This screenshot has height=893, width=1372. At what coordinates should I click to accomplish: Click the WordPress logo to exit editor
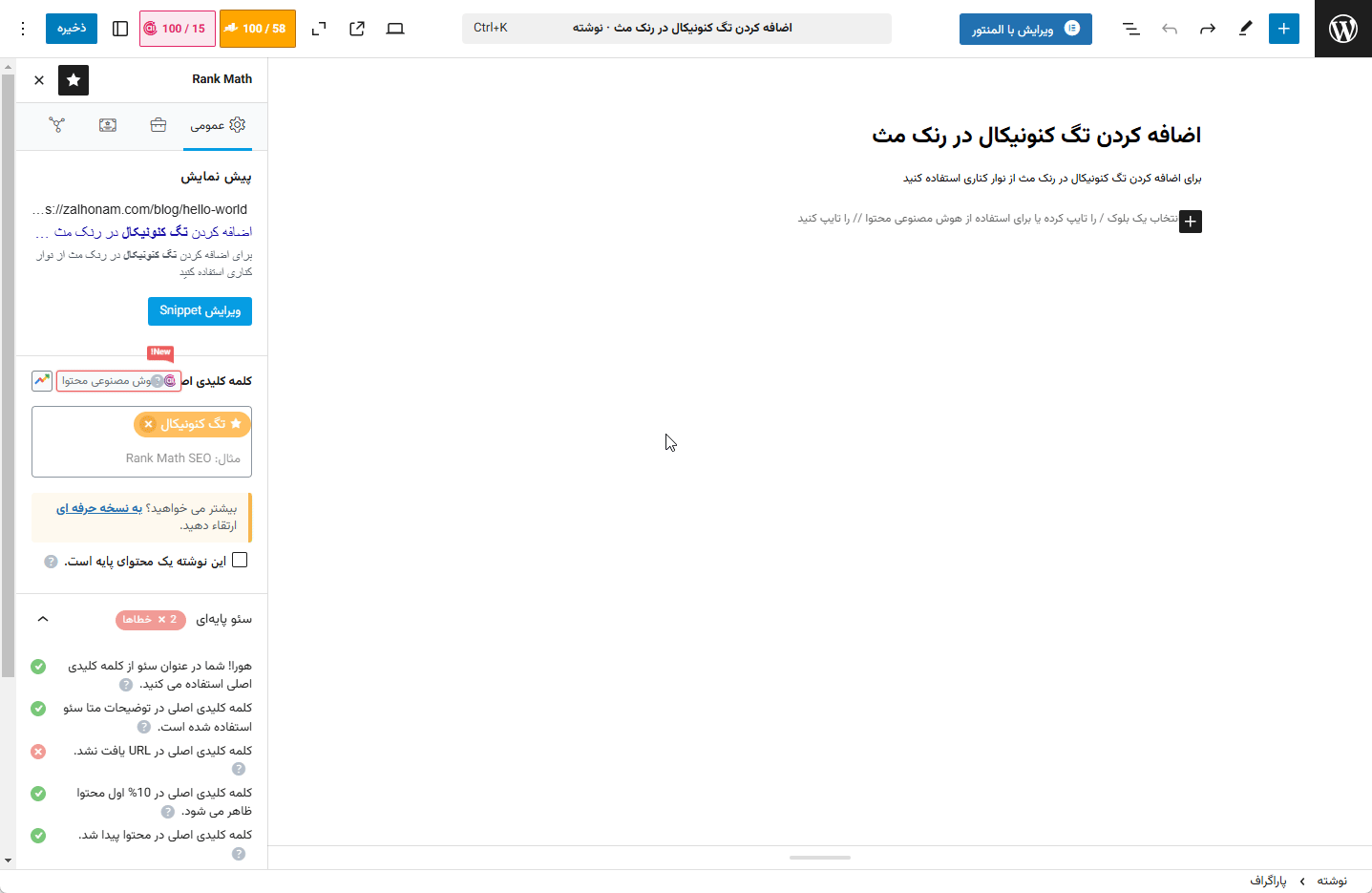pos(1342,29)
